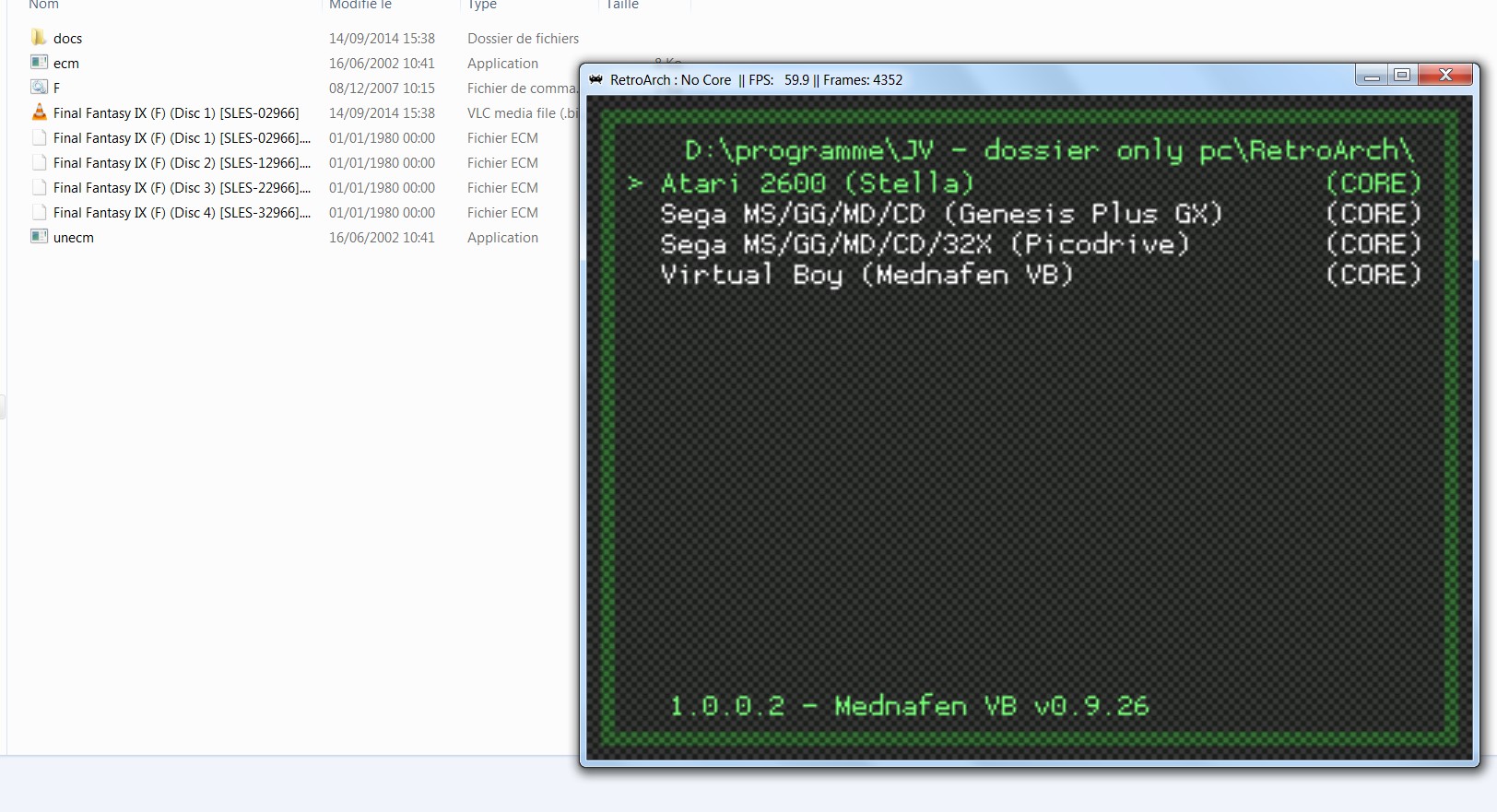Sort files by Type column header

[x=482, y=5]
